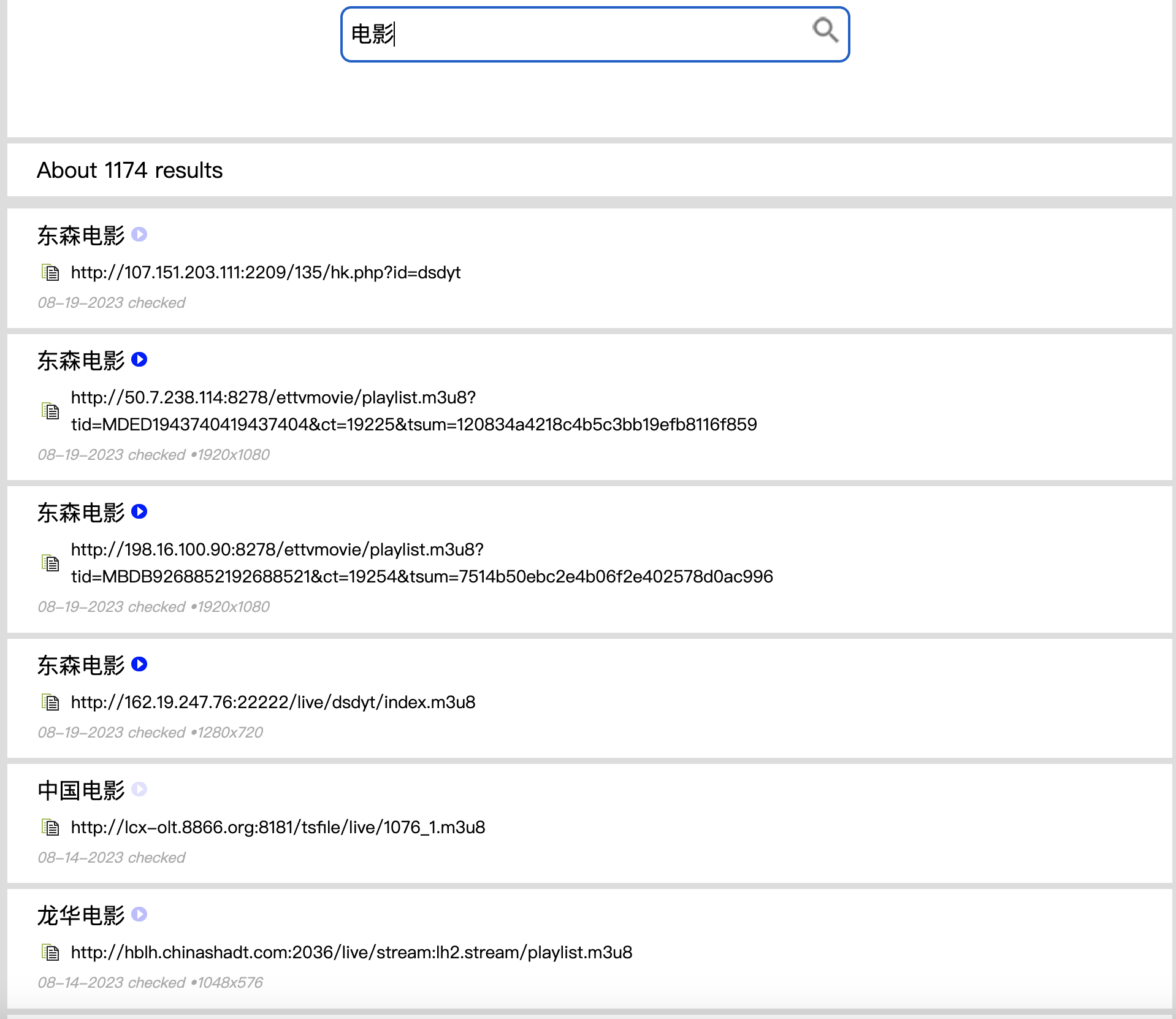Copy the 50.7.238.114 playlist link icon
The width and height of the screenshot is (1176, 1019).
50,411
